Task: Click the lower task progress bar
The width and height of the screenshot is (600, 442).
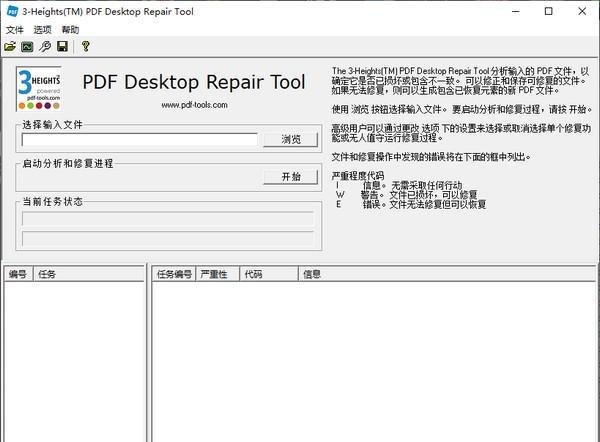Action: coord(168,238)
